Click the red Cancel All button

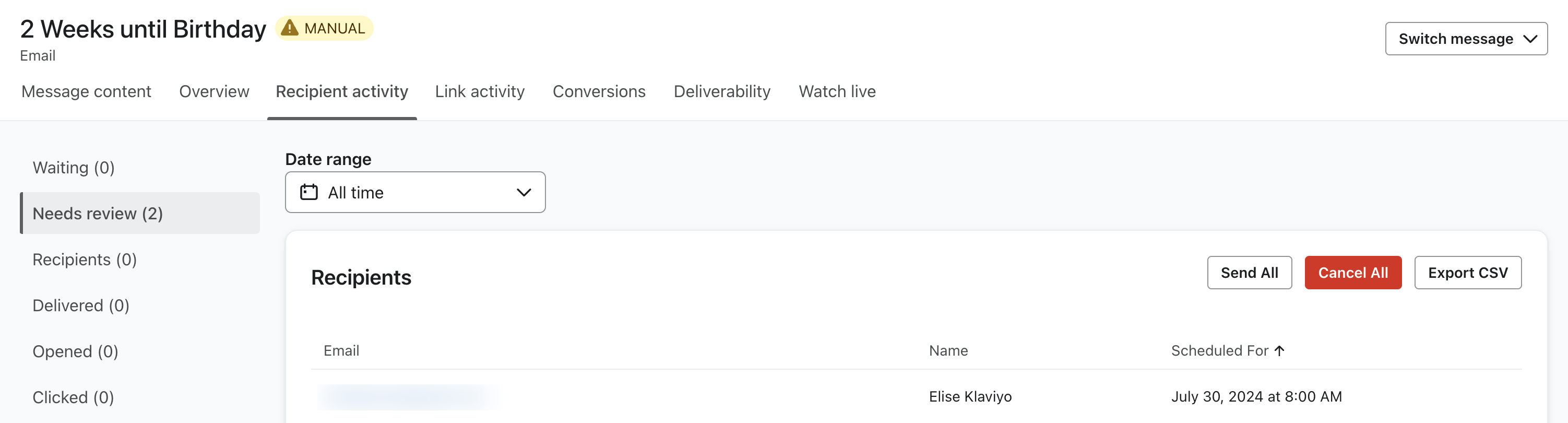click(x=1352, y=273)
